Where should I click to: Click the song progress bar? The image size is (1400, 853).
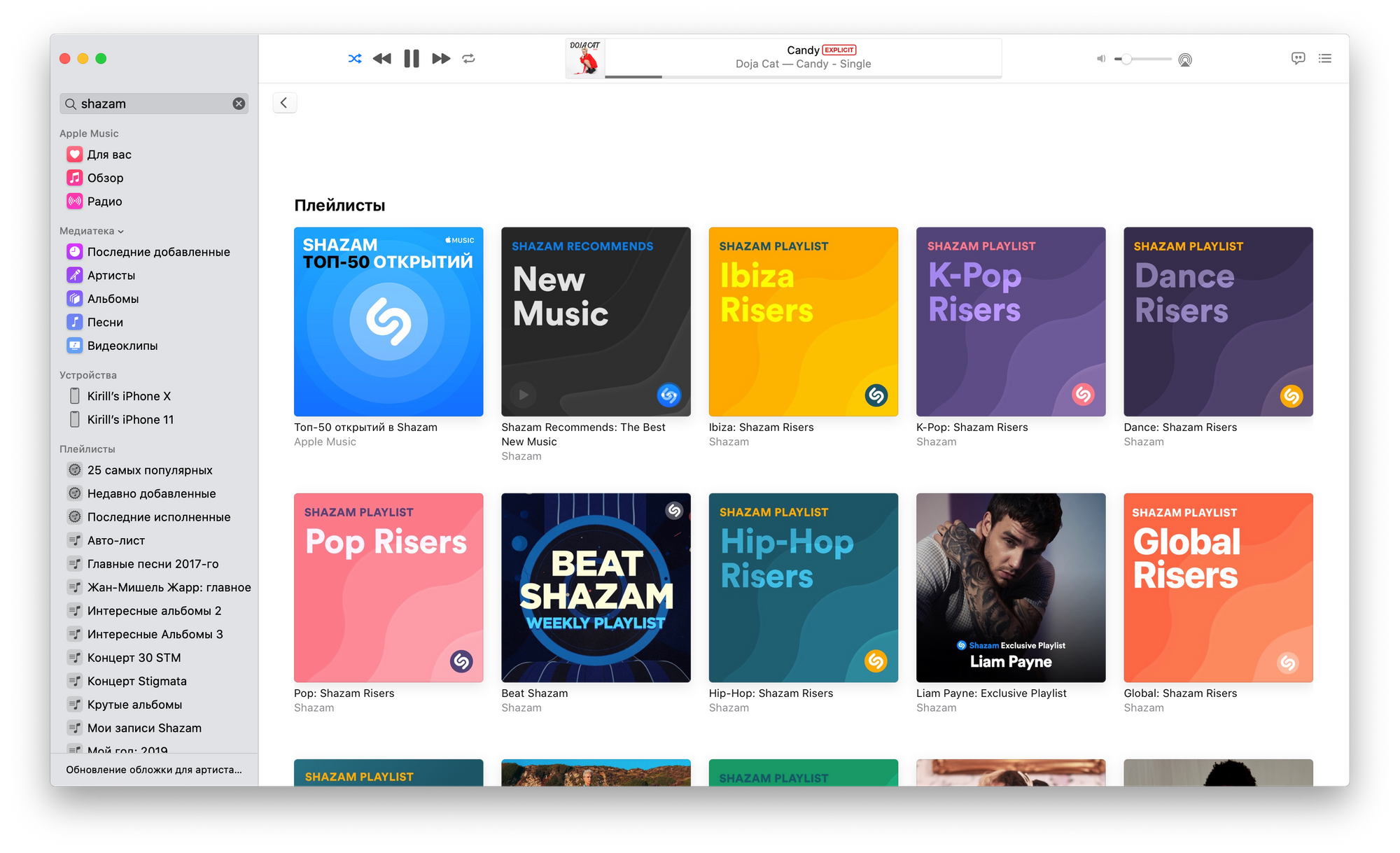click(803, 76)
